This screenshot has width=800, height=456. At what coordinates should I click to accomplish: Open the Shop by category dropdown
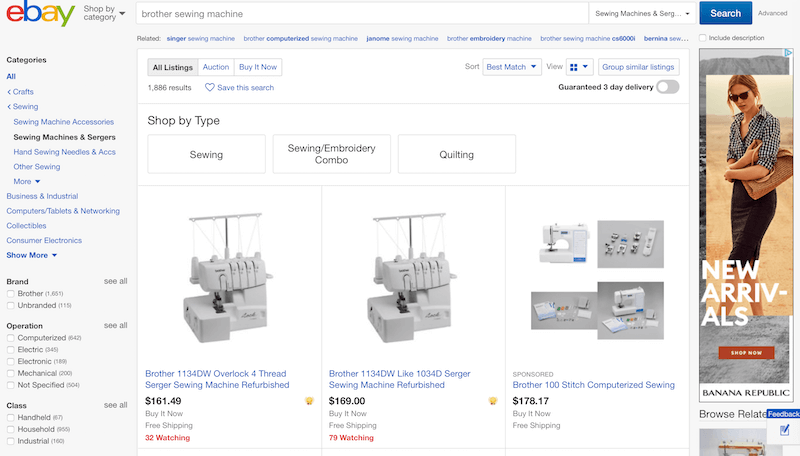[104, 13]
